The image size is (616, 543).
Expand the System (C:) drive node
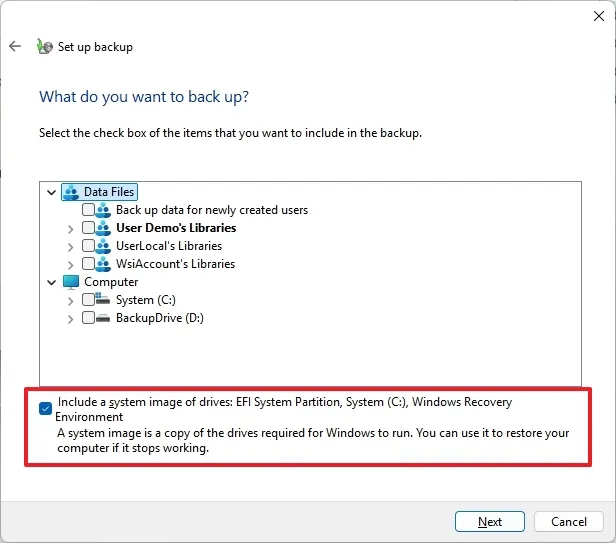point(70,301)
